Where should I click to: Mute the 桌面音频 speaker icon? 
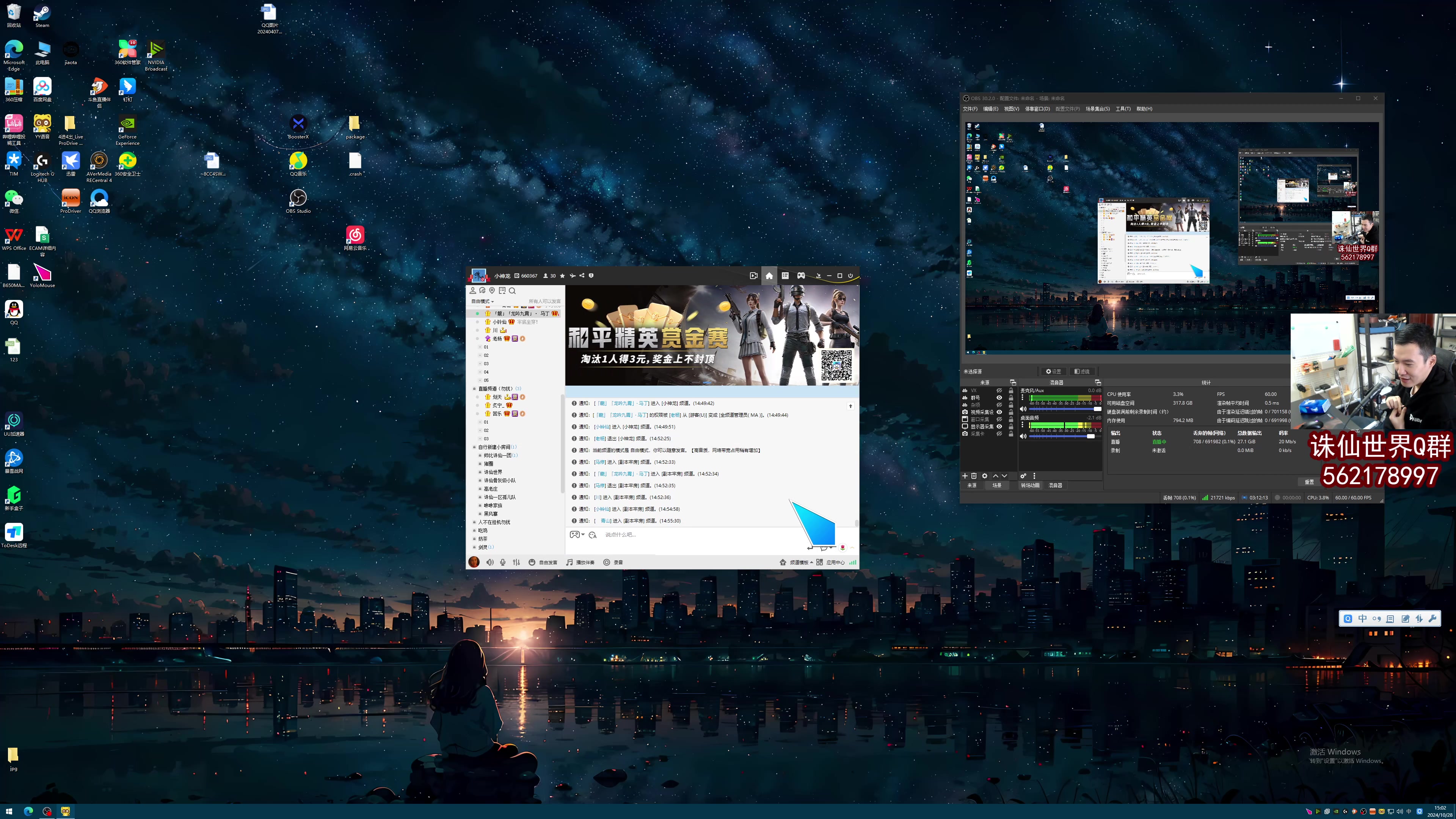1023,436
